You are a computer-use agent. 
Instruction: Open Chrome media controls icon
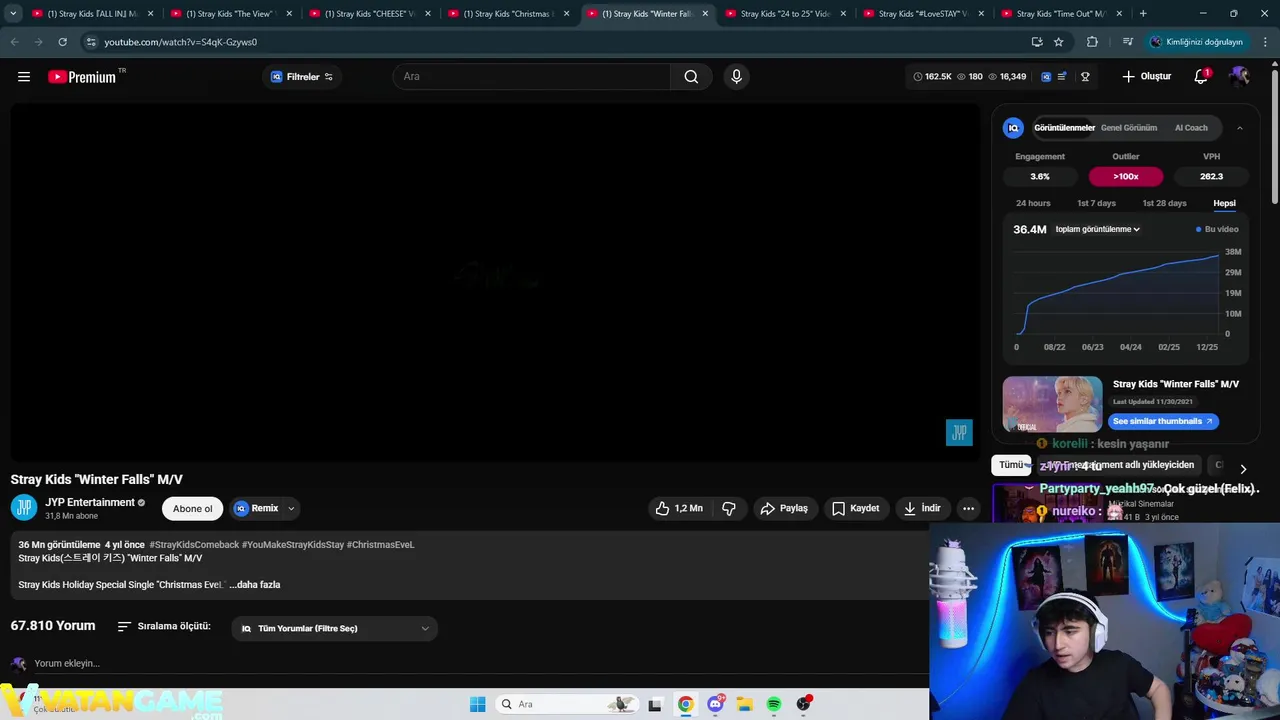pos(1128,42)
